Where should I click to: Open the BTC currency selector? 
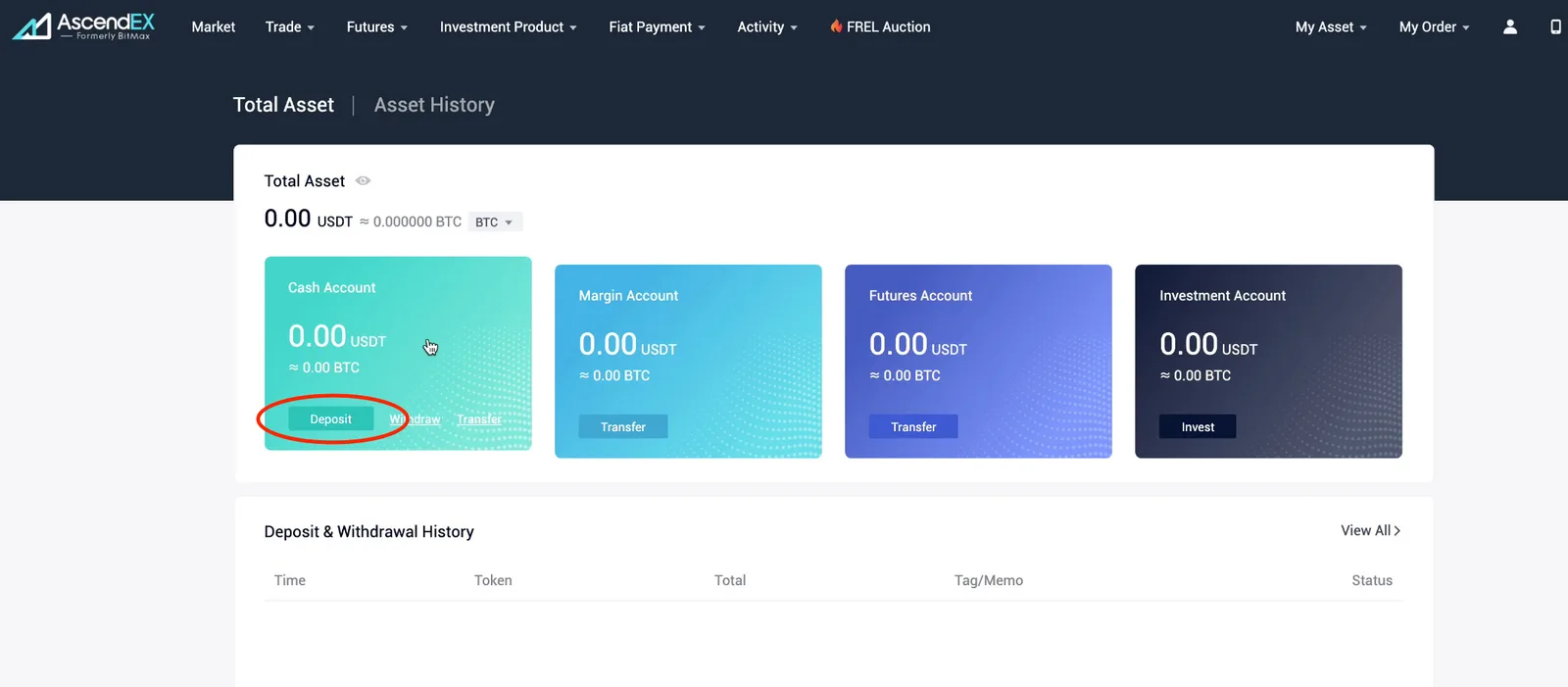tap(495, 222)
